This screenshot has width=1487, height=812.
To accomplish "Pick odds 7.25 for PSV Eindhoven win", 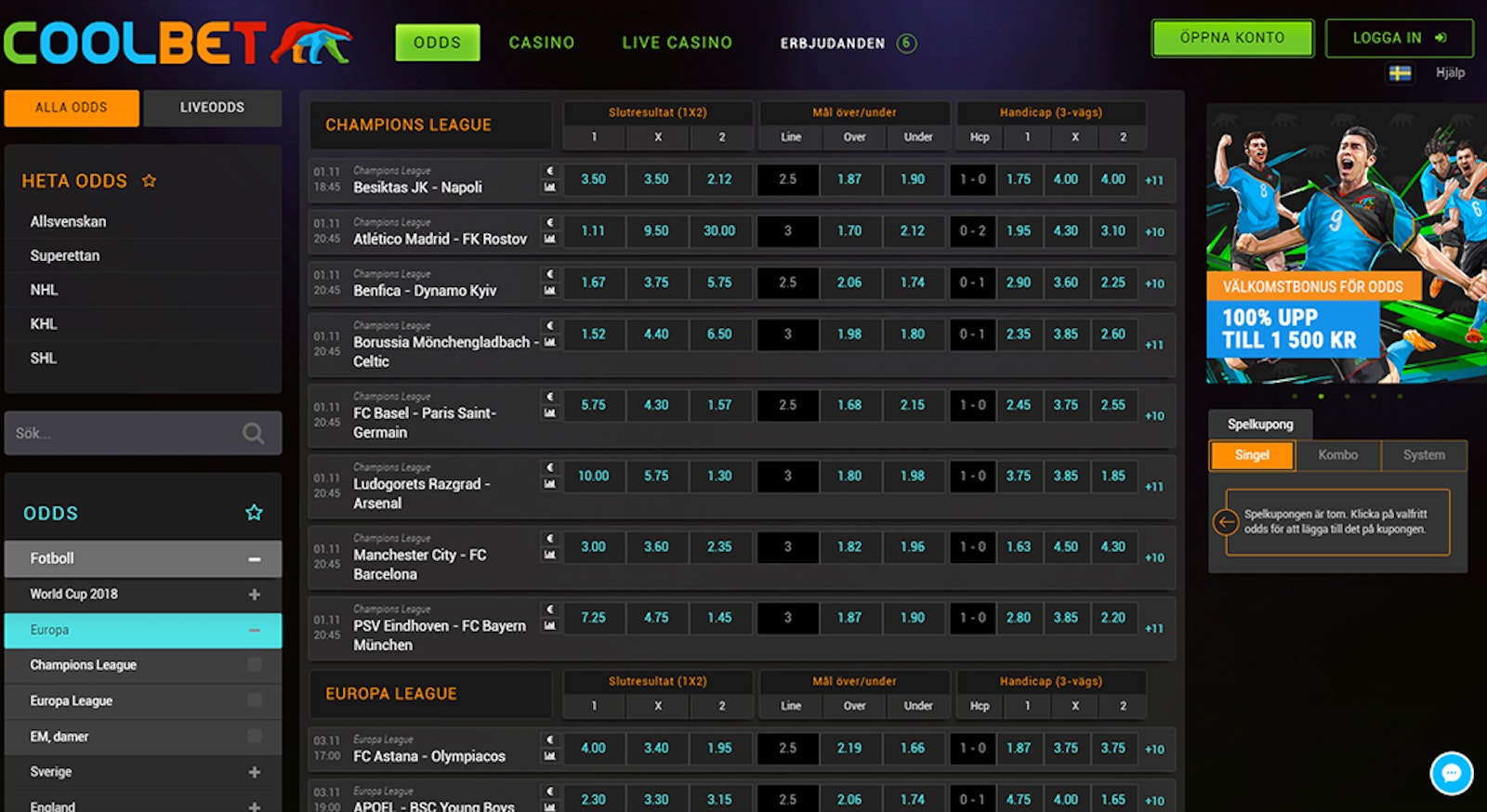I will [x=593, y=618].
